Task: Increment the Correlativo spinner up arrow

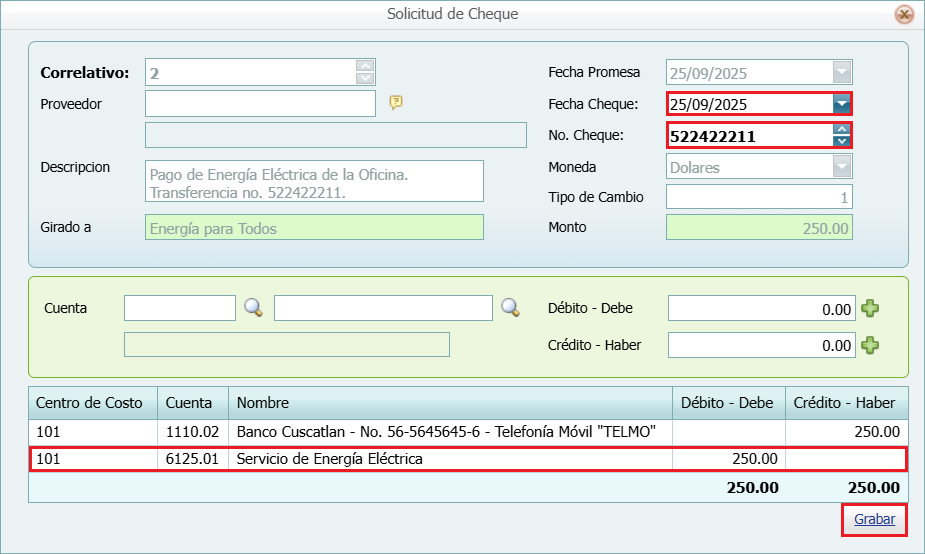Action: click(365, 65)
